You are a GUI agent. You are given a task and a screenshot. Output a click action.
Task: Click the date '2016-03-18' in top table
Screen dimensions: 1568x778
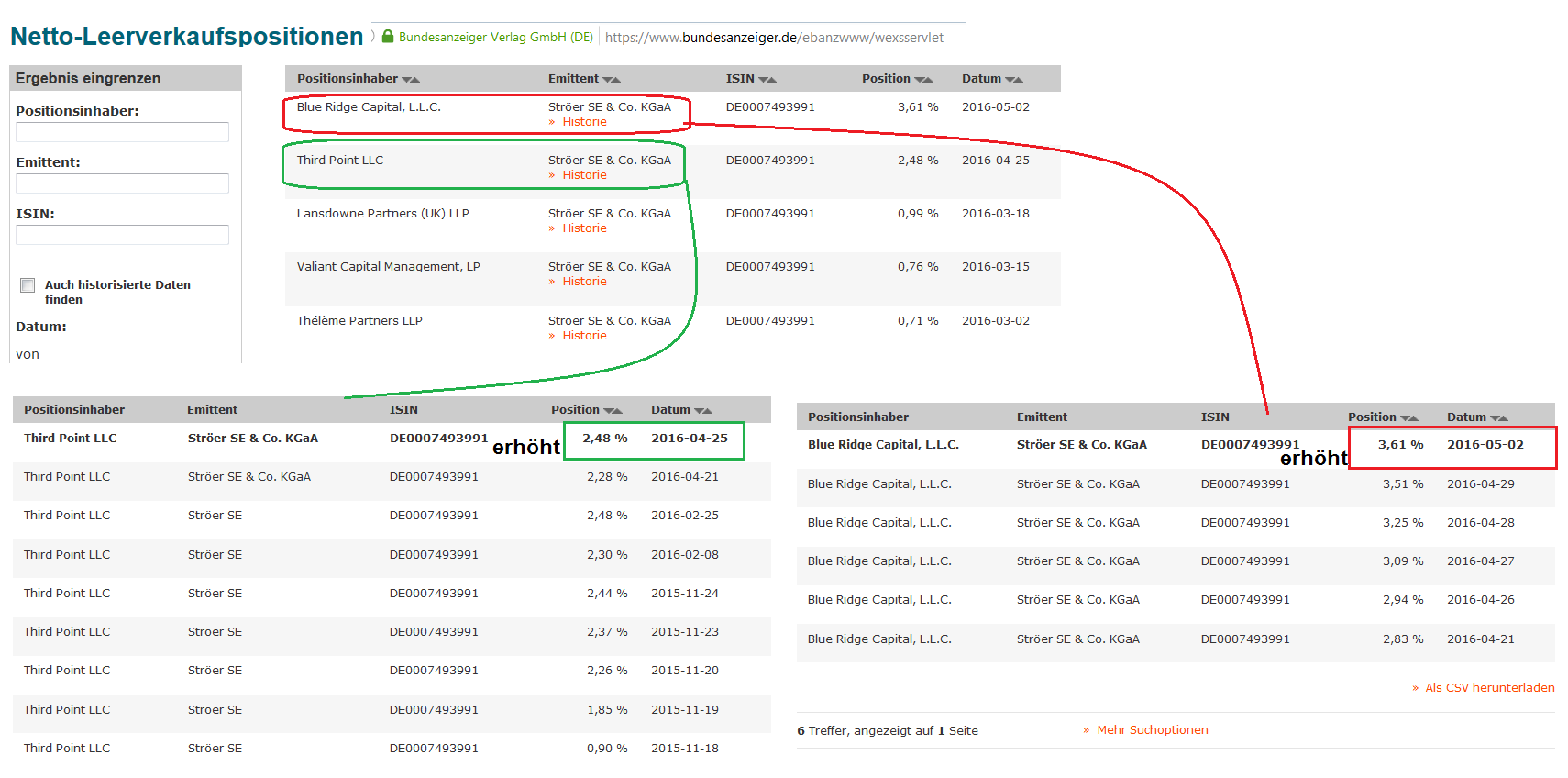(996, 214)
